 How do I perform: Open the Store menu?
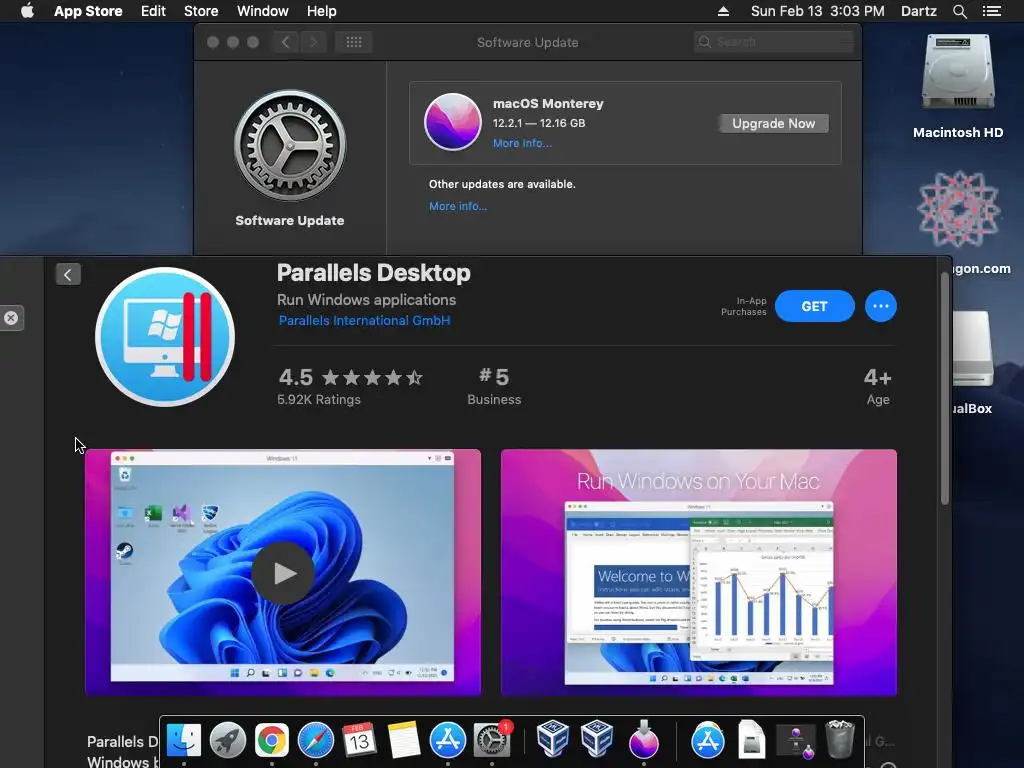coord(200,11)
